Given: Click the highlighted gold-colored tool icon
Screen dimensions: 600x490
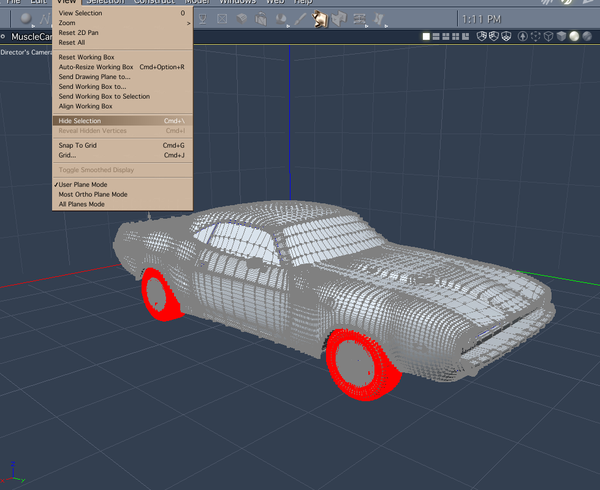Looking at the screenshot, I should pyautogui.click(x=320, y=19).
